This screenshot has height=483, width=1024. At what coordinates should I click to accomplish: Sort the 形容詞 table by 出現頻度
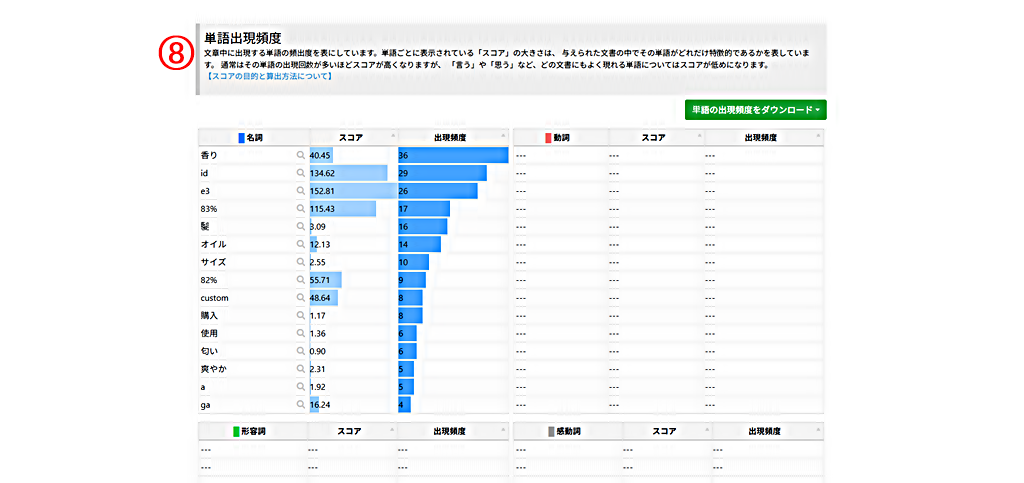453,431
